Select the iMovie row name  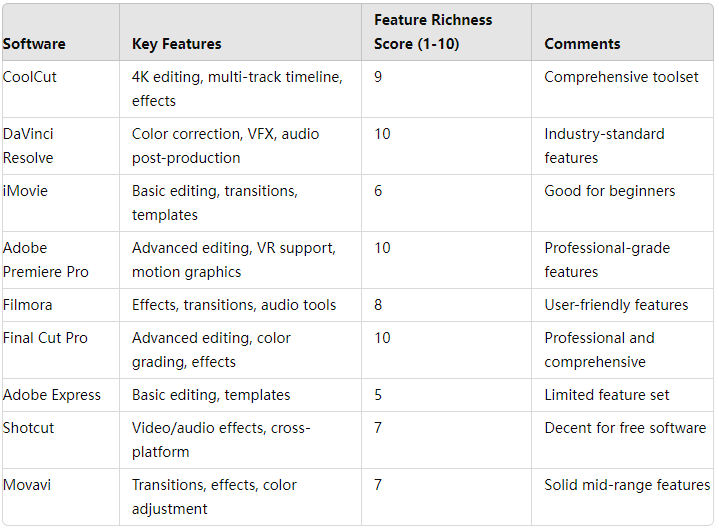(x=25, y=191)
